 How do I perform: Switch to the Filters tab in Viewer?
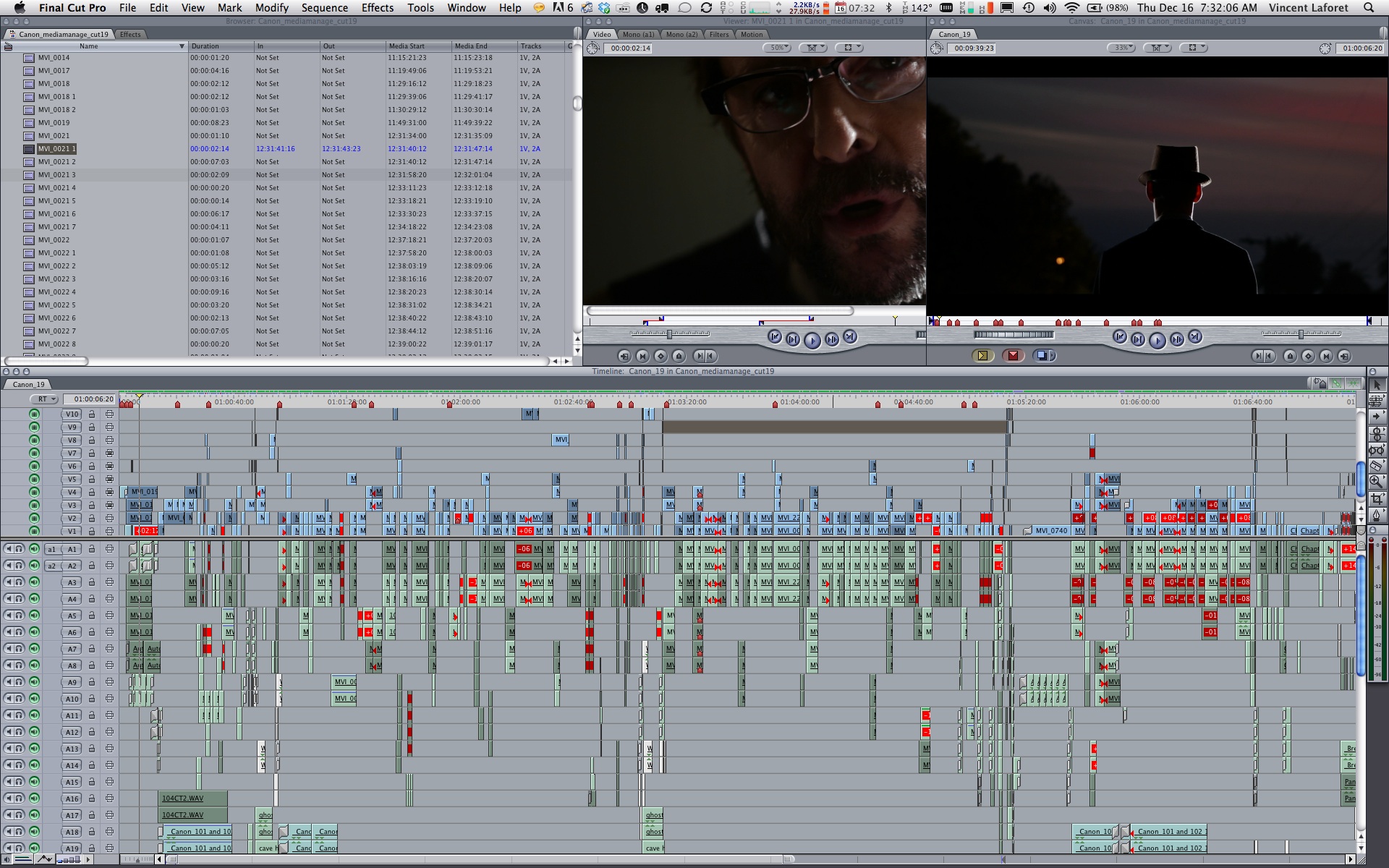[x=719, y=34]
